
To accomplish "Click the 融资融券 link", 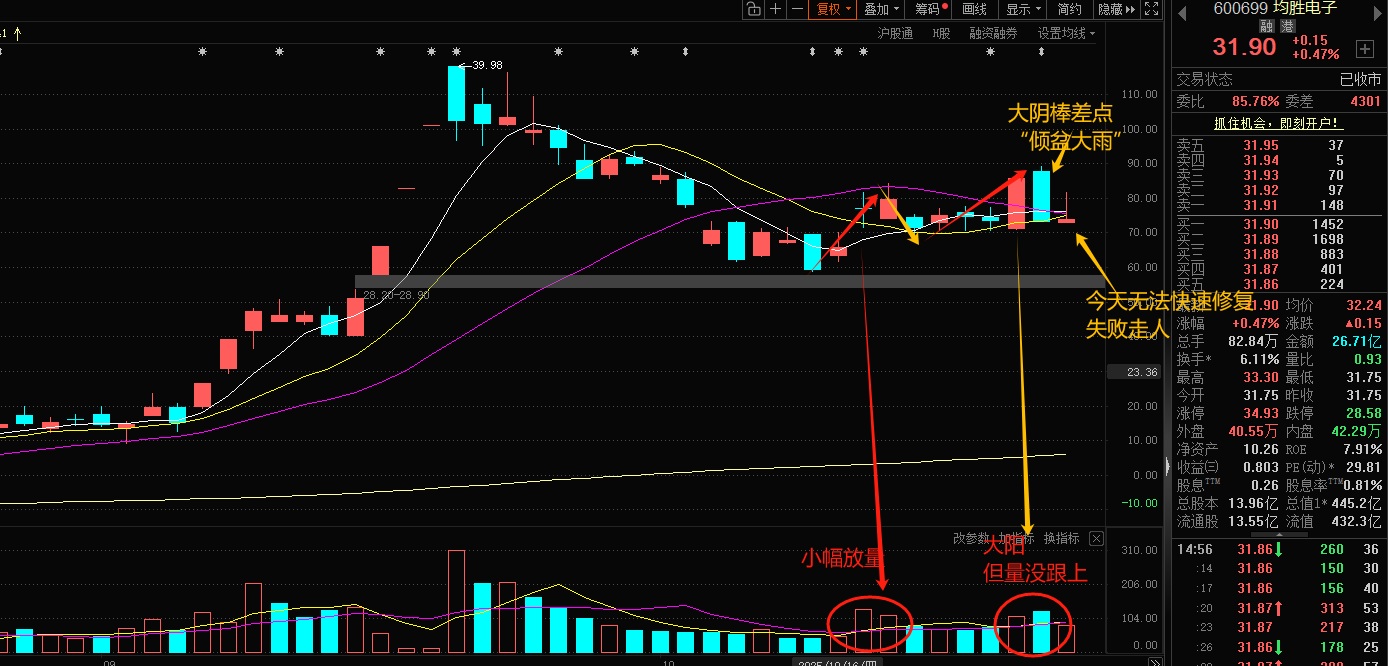I will pyautogui.click(x=993, y=33).
